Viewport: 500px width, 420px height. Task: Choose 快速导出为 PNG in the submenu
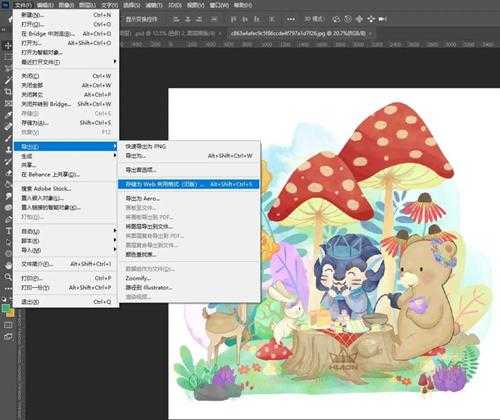189,146
